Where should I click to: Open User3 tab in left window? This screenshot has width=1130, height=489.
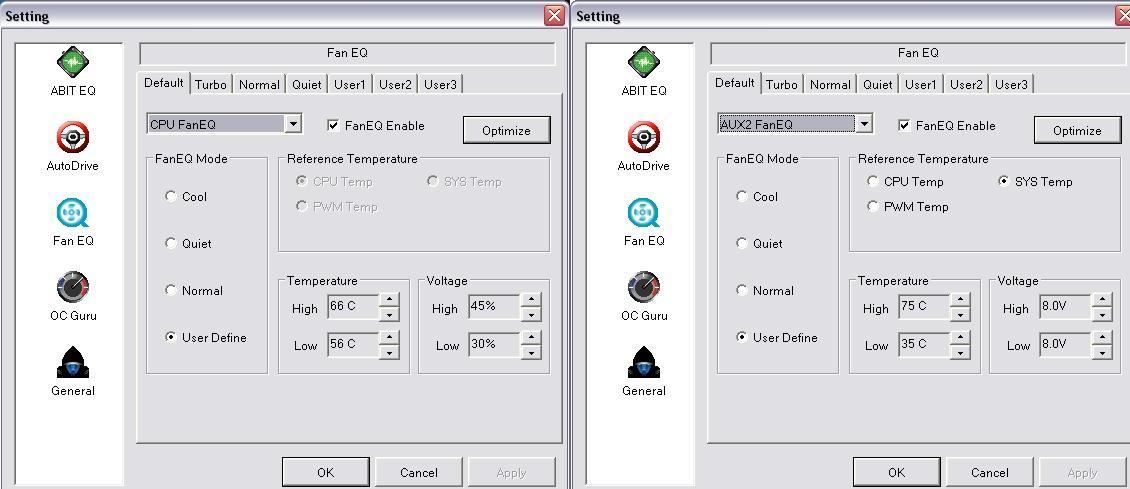click(x=440, y=84)
